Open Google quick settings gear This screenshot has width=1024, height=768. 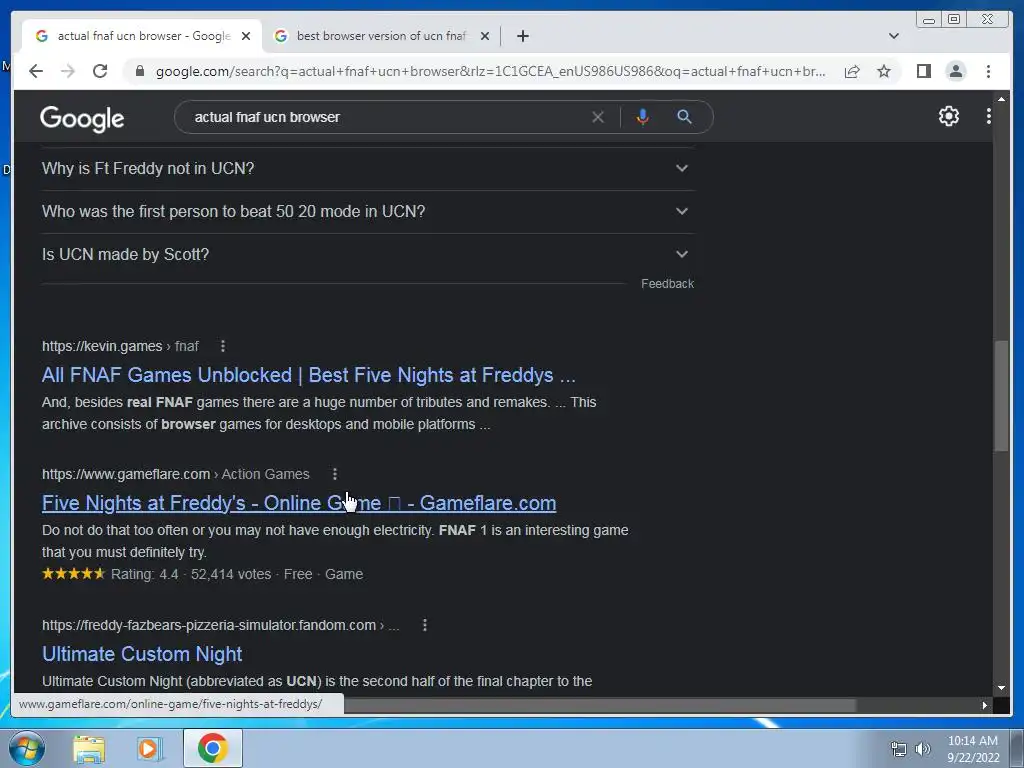pos(948,116)
